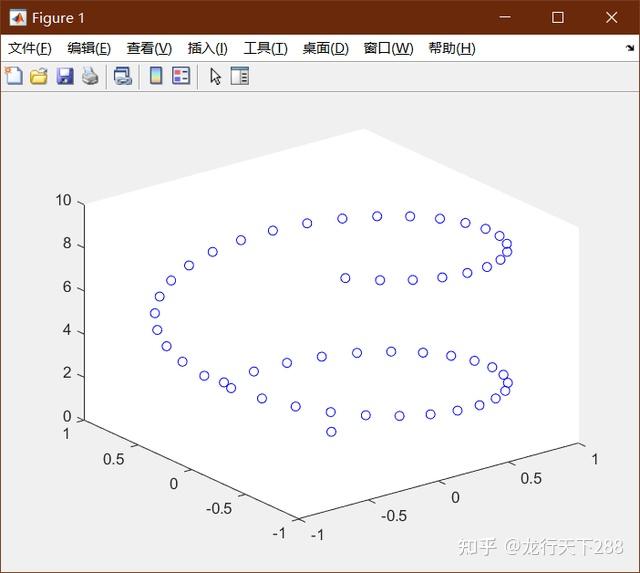Open the 查看(V) menu
This screenshot has height=573, width=640.
[x=149, y=48]
